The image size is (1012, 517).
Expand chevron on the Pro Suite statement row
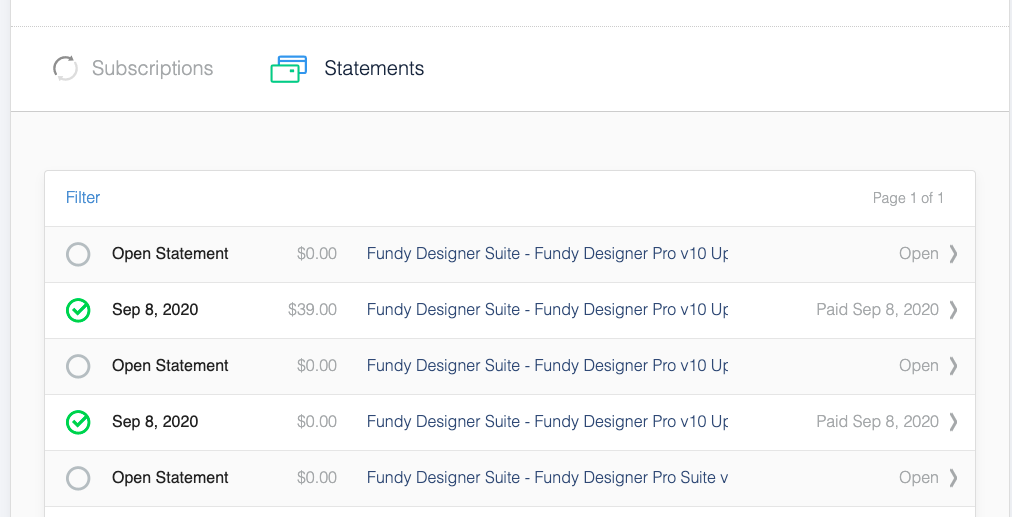[x=953, y=478]
